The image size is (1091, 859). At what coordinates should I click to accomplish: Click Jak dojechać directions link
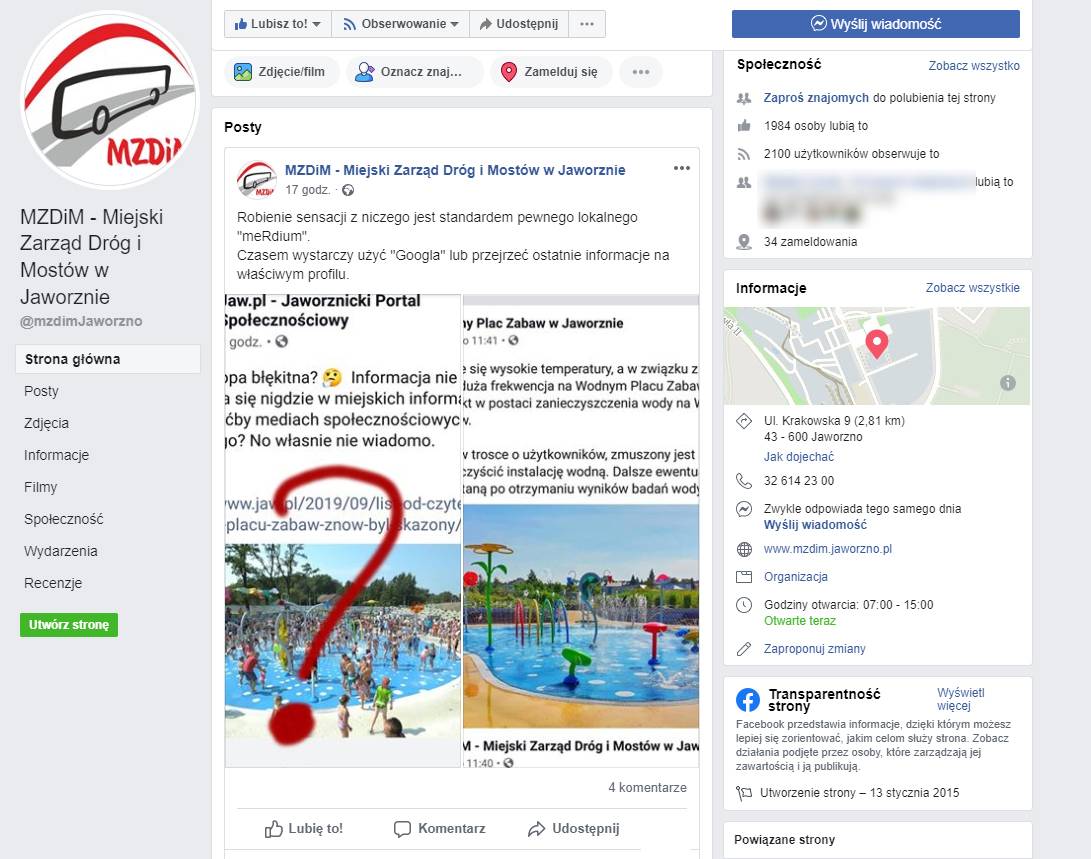pyautogui.click(x=798, y=456)
